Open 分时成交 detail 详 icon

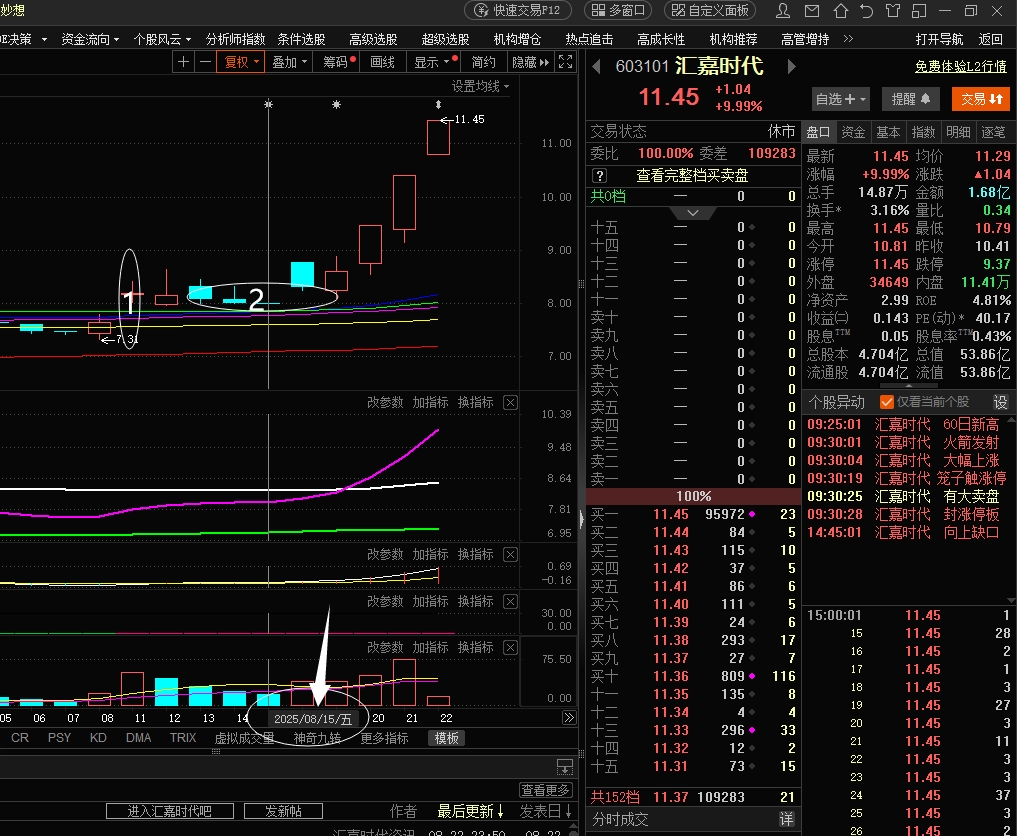(786, 819)
